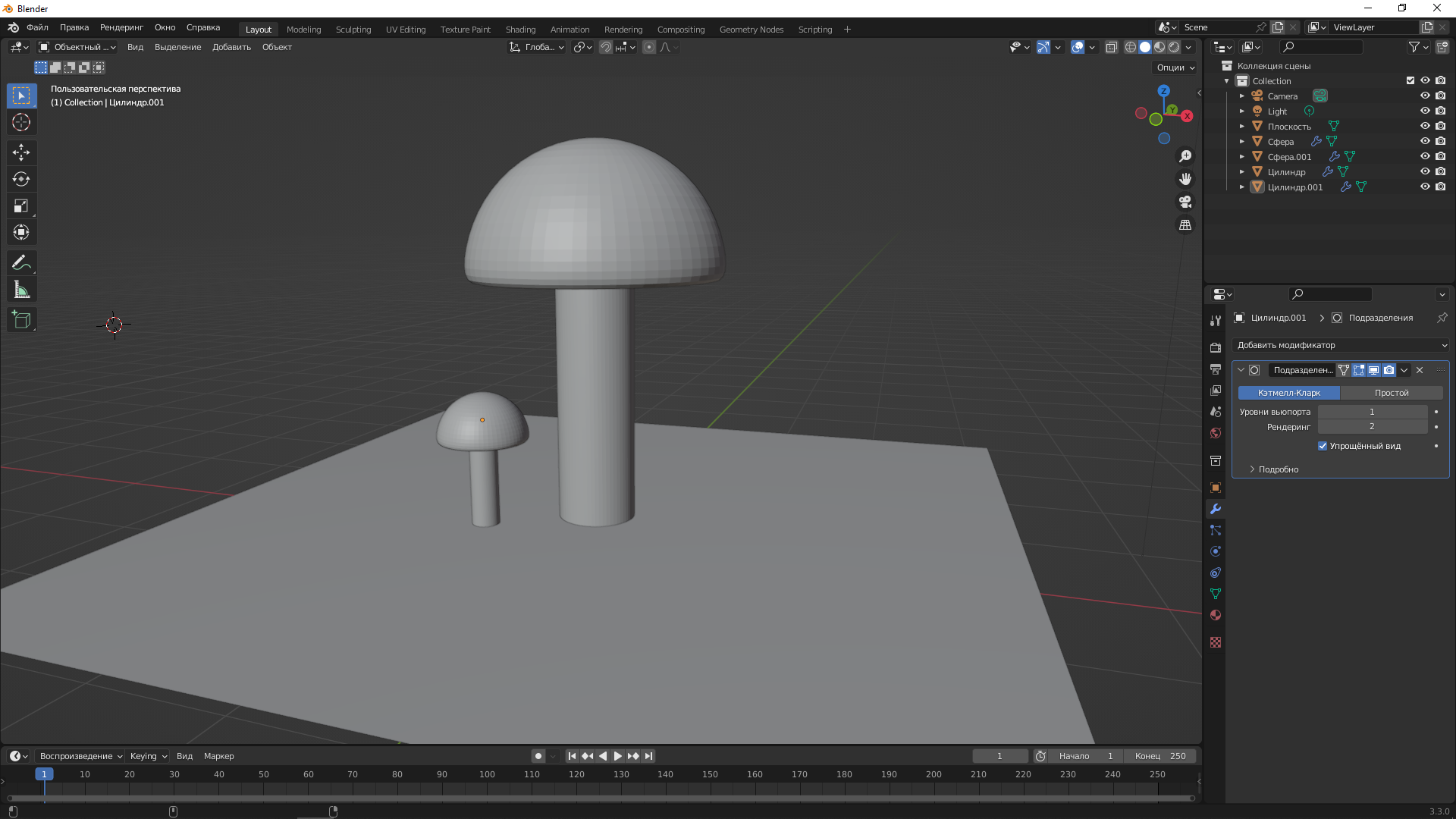Screen dimensions: 1456x819
Task: Toggle modifier display in edit mode
Action: 1358,370
